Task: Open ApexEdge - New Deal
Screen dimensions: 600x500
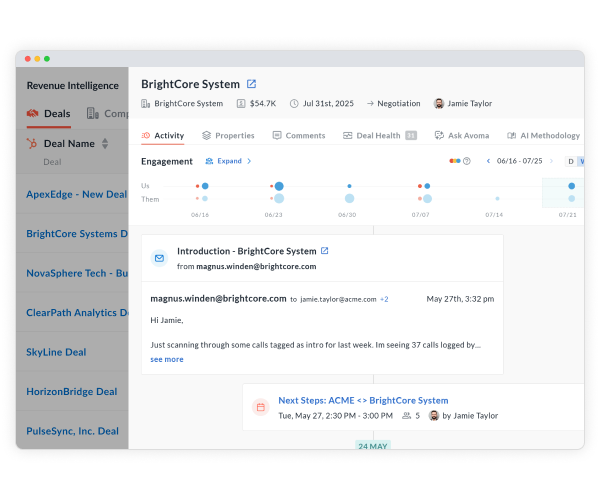Action: pos(77,194)
